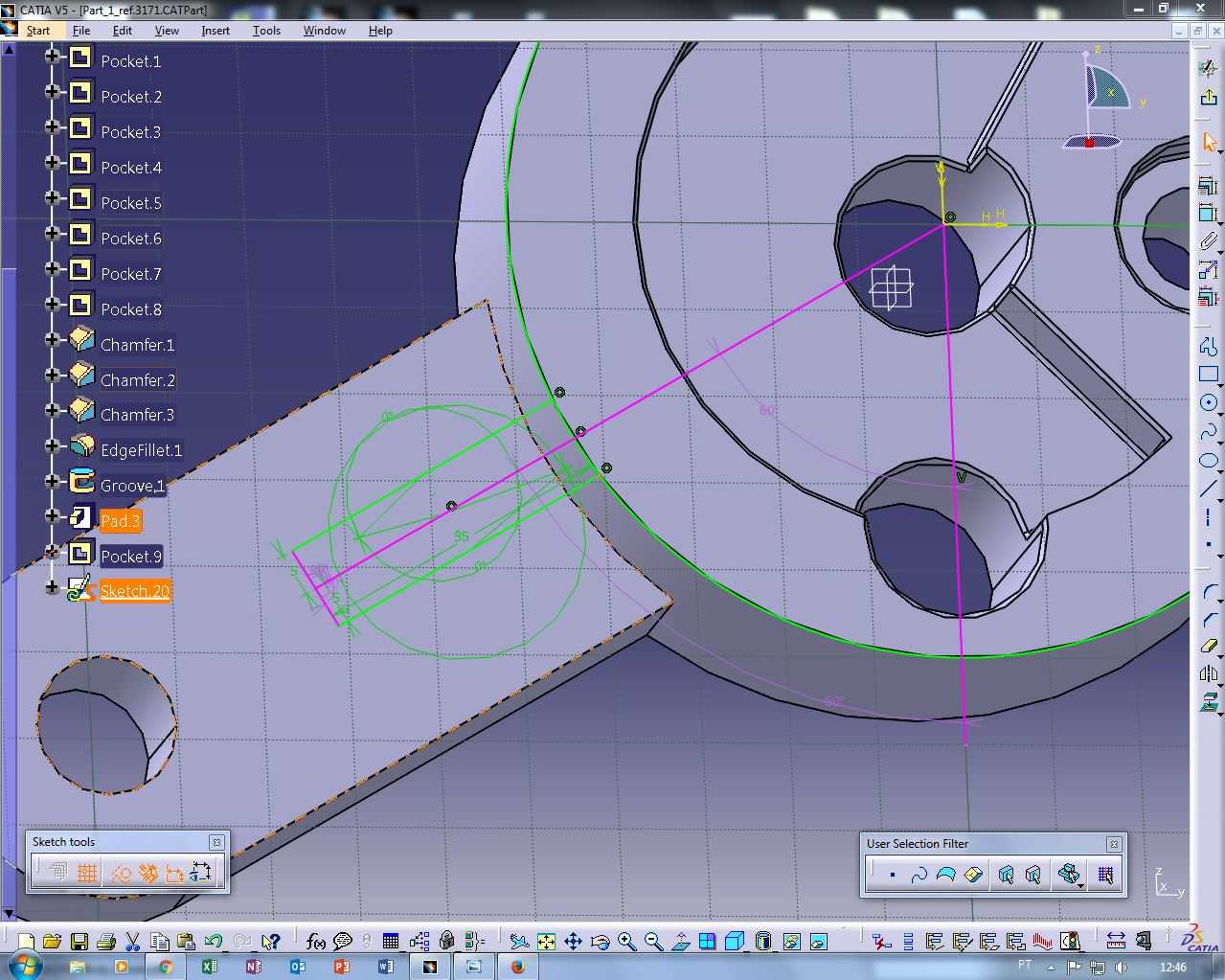Open Firefox from the Windows taskbar
Screen dimensions: 1225x980
[518, 967]
